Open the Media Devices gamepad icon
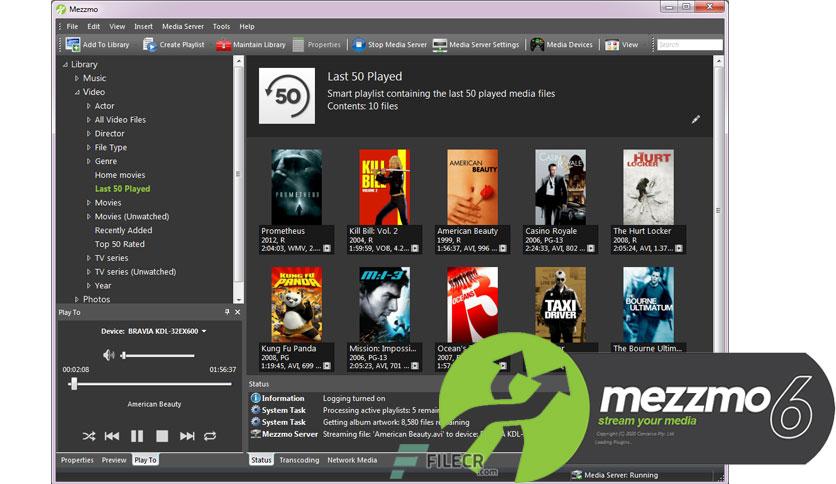This screenshot has width=836, height=484. 537,45
